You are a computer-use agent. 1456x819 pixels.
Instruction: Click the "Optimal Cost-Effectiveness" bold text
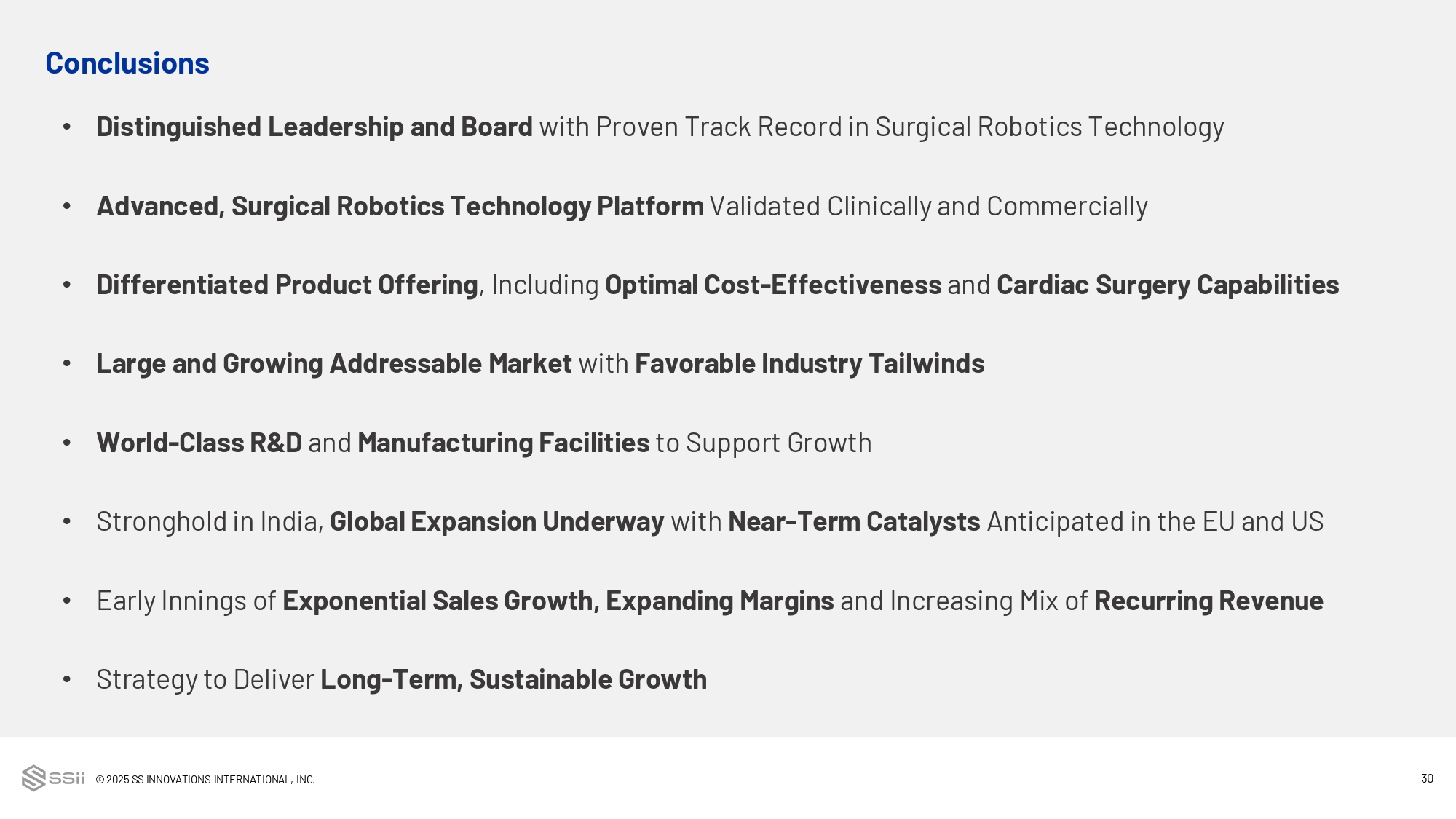click(x=773, y=285)
